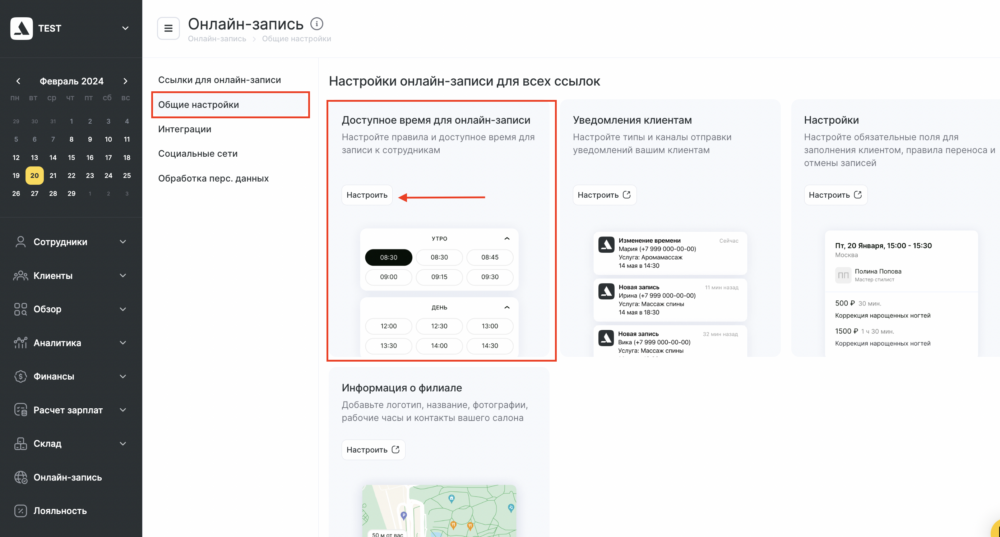The height and width of the screenshot is (537, 1000).
Task: Click the Пт, 20 Января, 15:00 - 15:30 text
Action: point(883,246)
